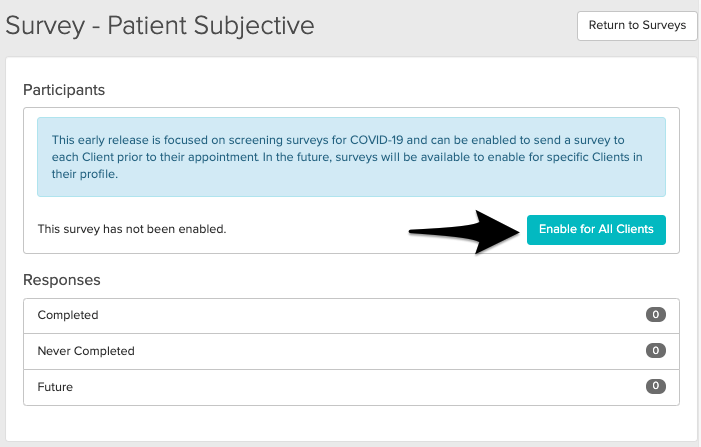Click the Participants section heading
This screenshot has height=447, width=701.
point(64,90)
